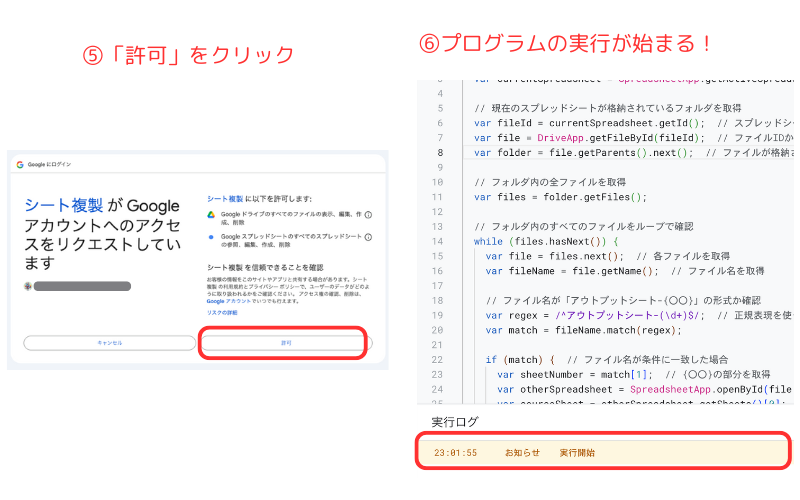Click the Google G logo in dialog header

click(20, 164)
